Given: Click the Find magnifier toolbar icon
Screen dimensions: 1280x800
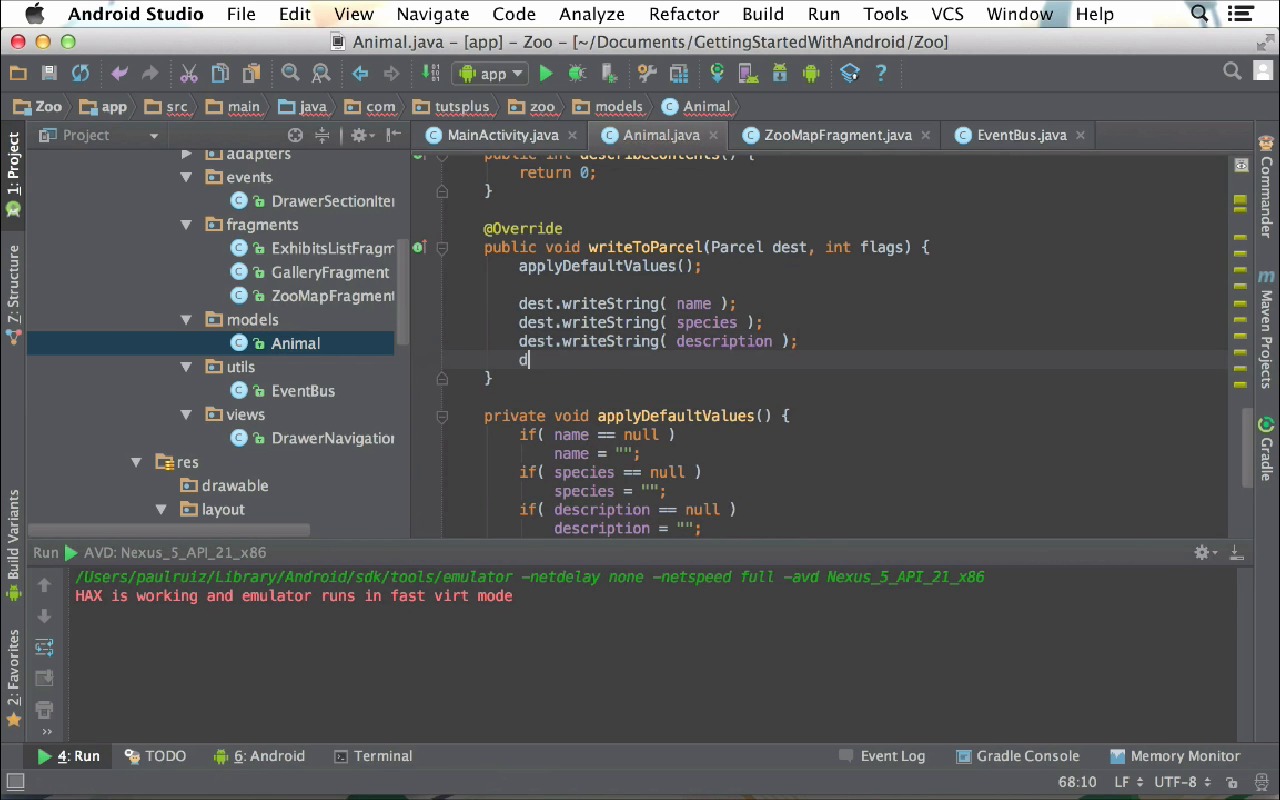Looking at the screenshot, I should click(x=290, y=73).
